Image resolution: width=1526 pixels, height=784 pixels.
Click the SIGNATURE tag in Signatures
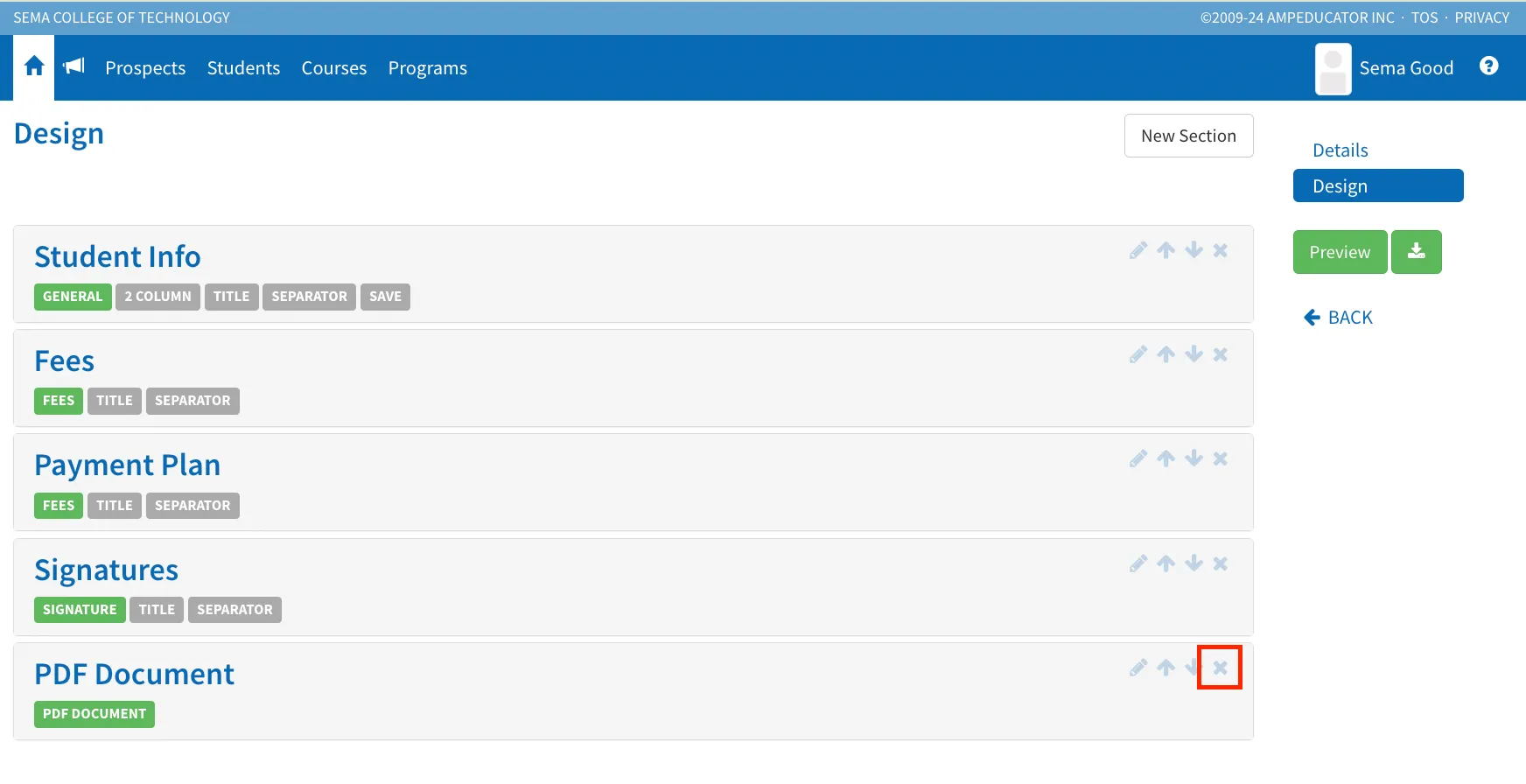[x=80, y=610]
